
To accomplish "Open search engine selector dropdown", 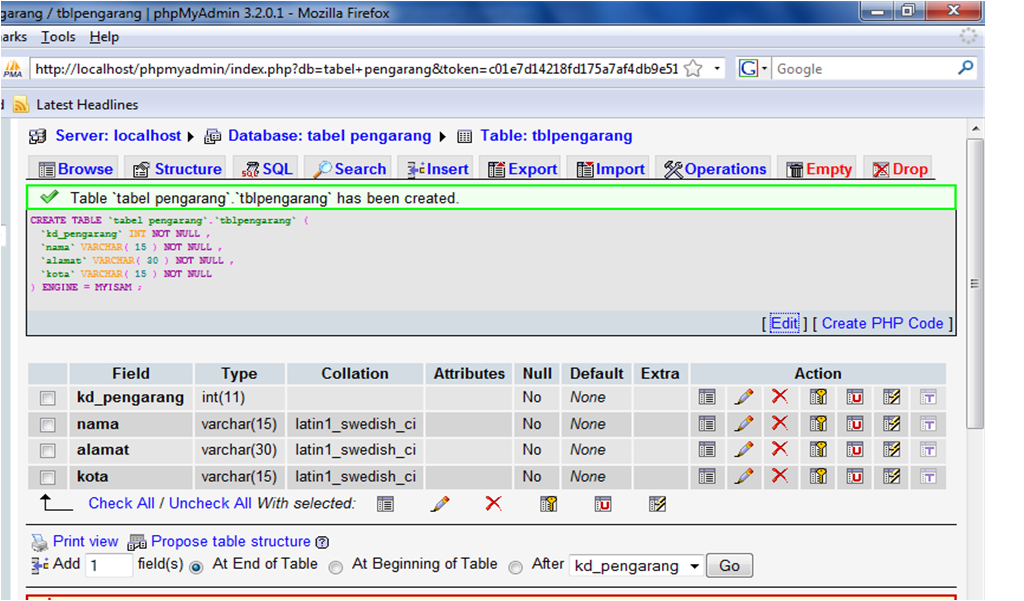I will pyautogui.click(x=753, y=69).
